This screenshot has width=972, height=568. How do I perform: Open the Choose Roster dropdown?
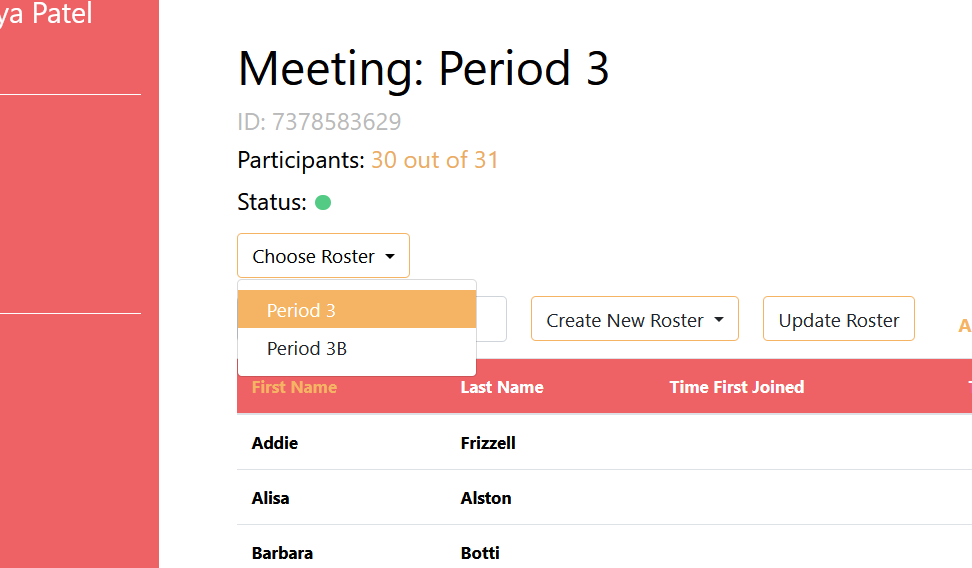pyautogui.click(x=323, y=255)
